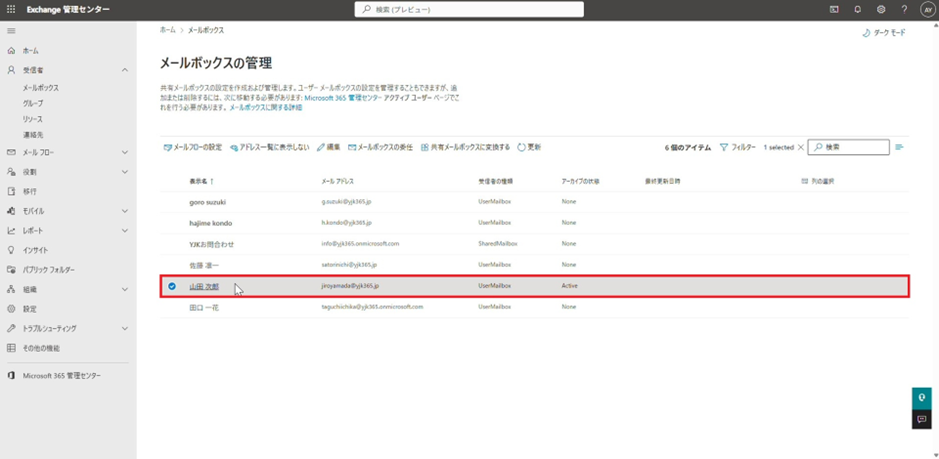
Task: Expand レポート section chevron
Action: [125, 231]
